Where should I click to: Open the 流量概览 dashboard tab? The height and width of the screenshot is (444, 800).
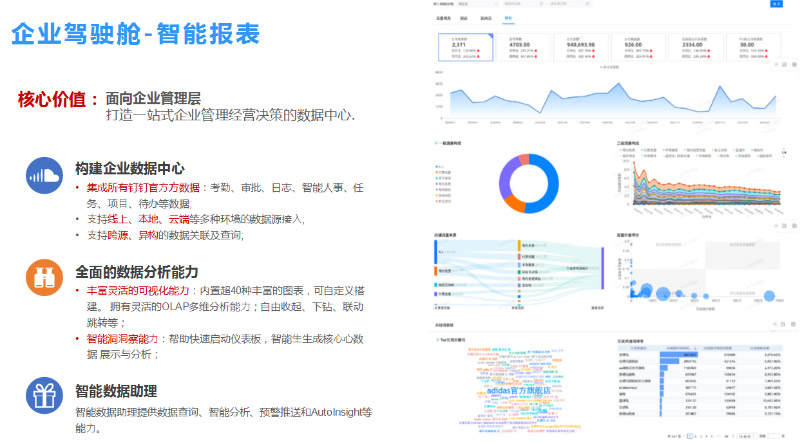[443, 18]
